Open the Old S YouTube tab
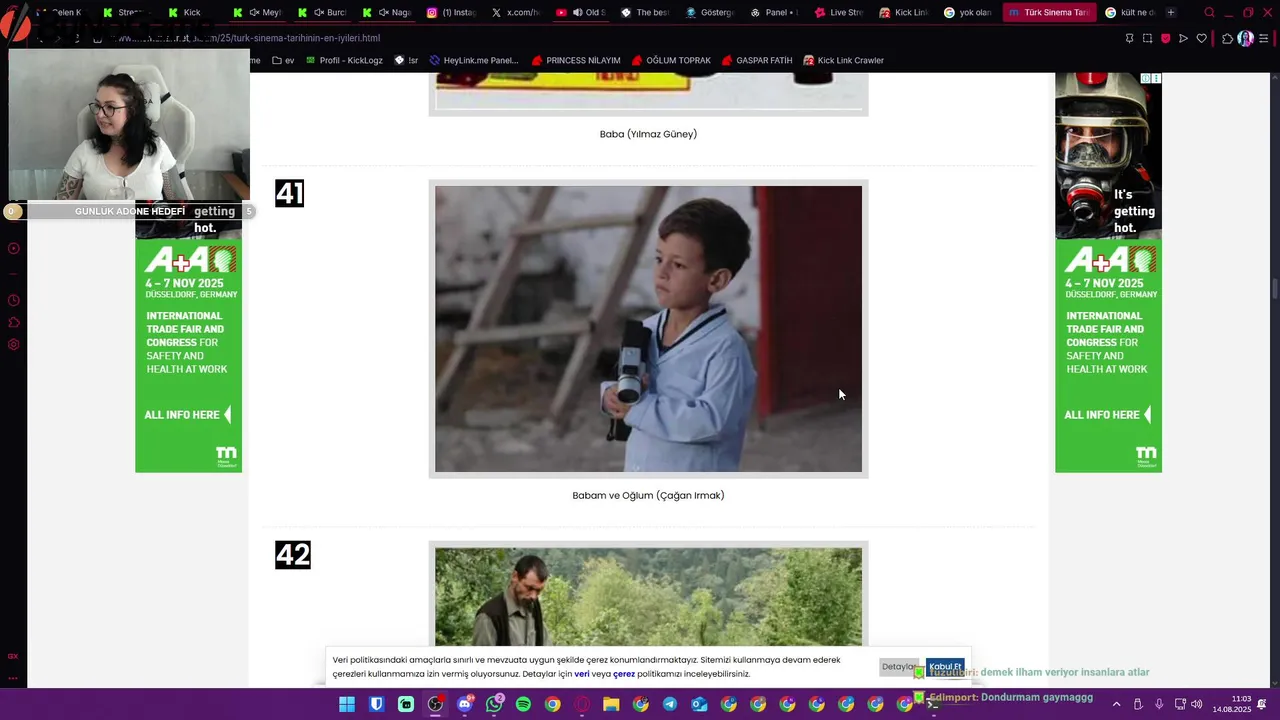The width and height of the screenshot is (1280, 720). pyautogui.click(x=581, y=12)
